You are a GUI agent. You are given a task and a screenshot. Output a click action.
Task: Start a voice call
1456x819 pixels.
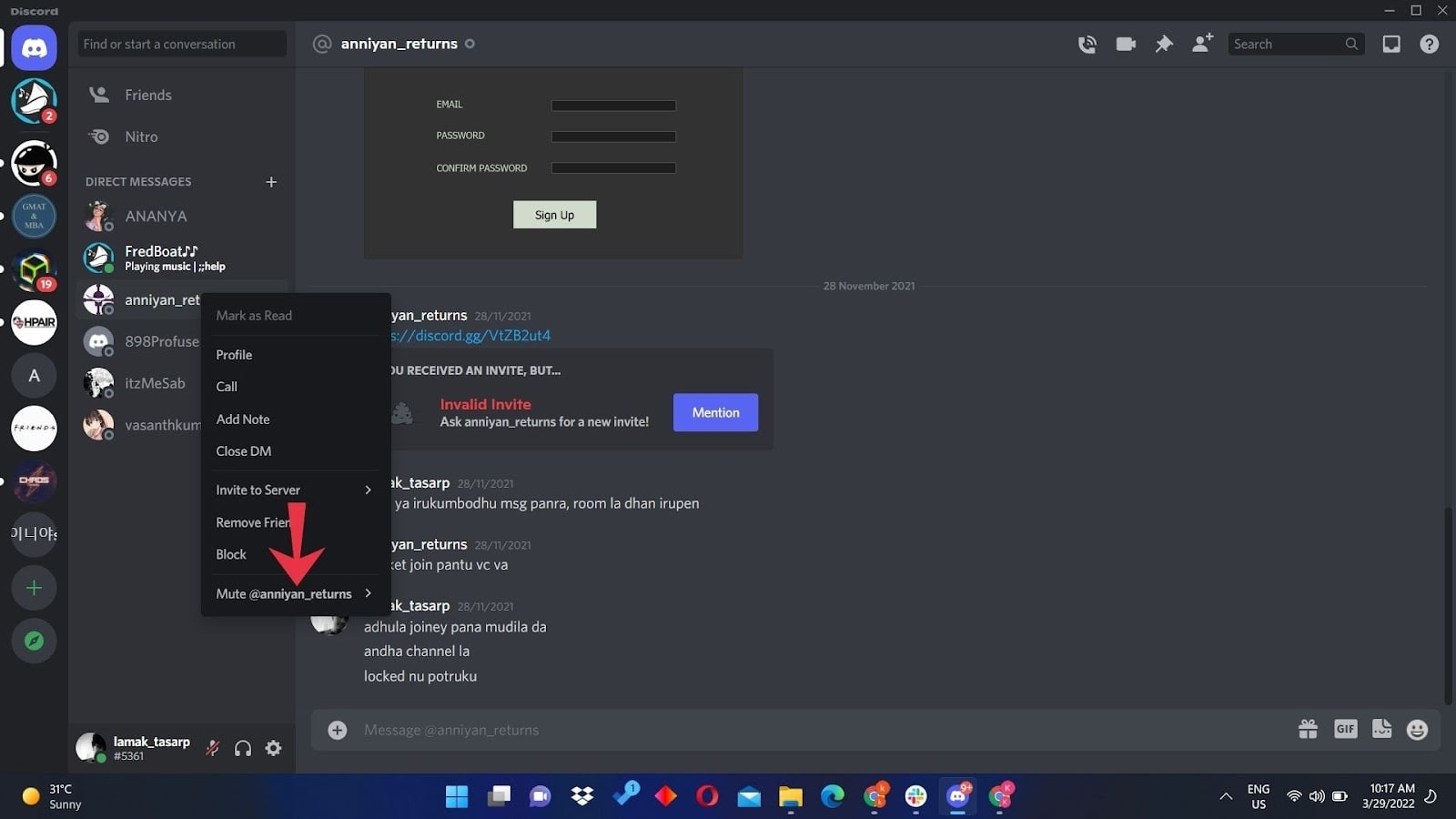(1087, 44)
